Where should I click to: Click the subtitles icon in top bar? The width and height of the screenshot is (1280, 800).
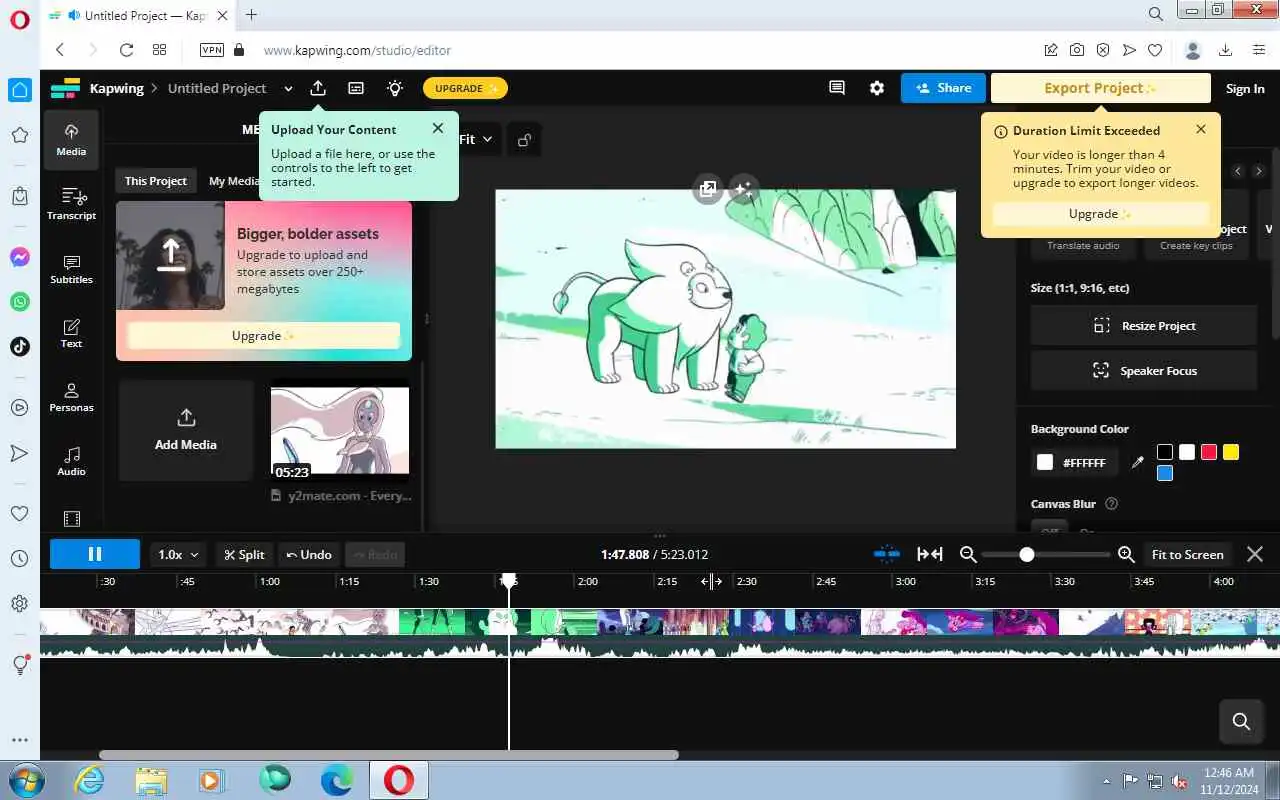pyautogui.click(x=356, y=88)
